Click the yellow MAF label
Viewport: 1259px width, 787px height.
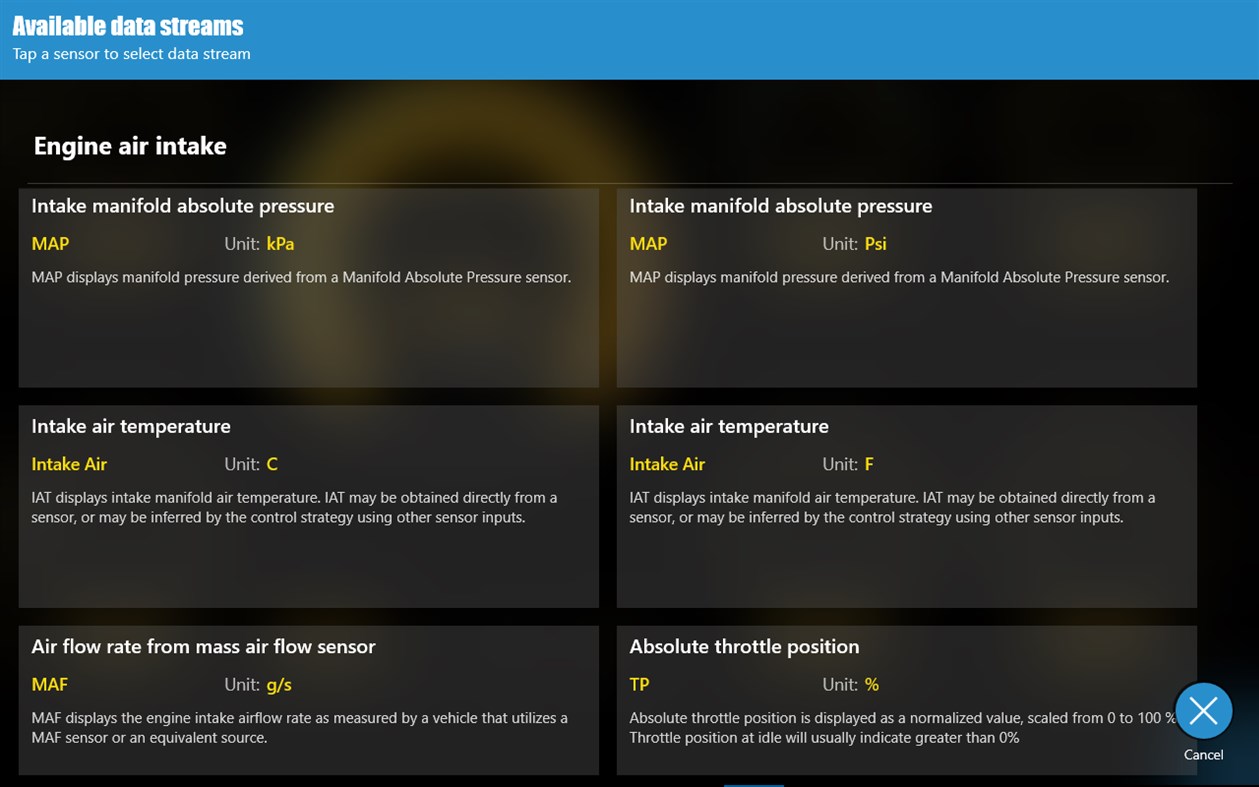tap(50, 685)
